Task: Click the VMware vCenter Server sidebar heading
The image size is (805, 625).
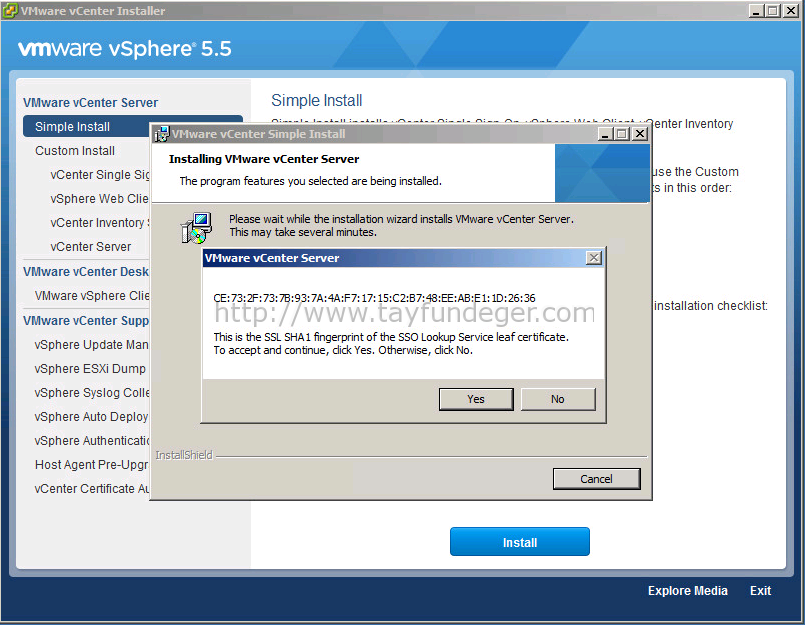Action: point(90,102)
